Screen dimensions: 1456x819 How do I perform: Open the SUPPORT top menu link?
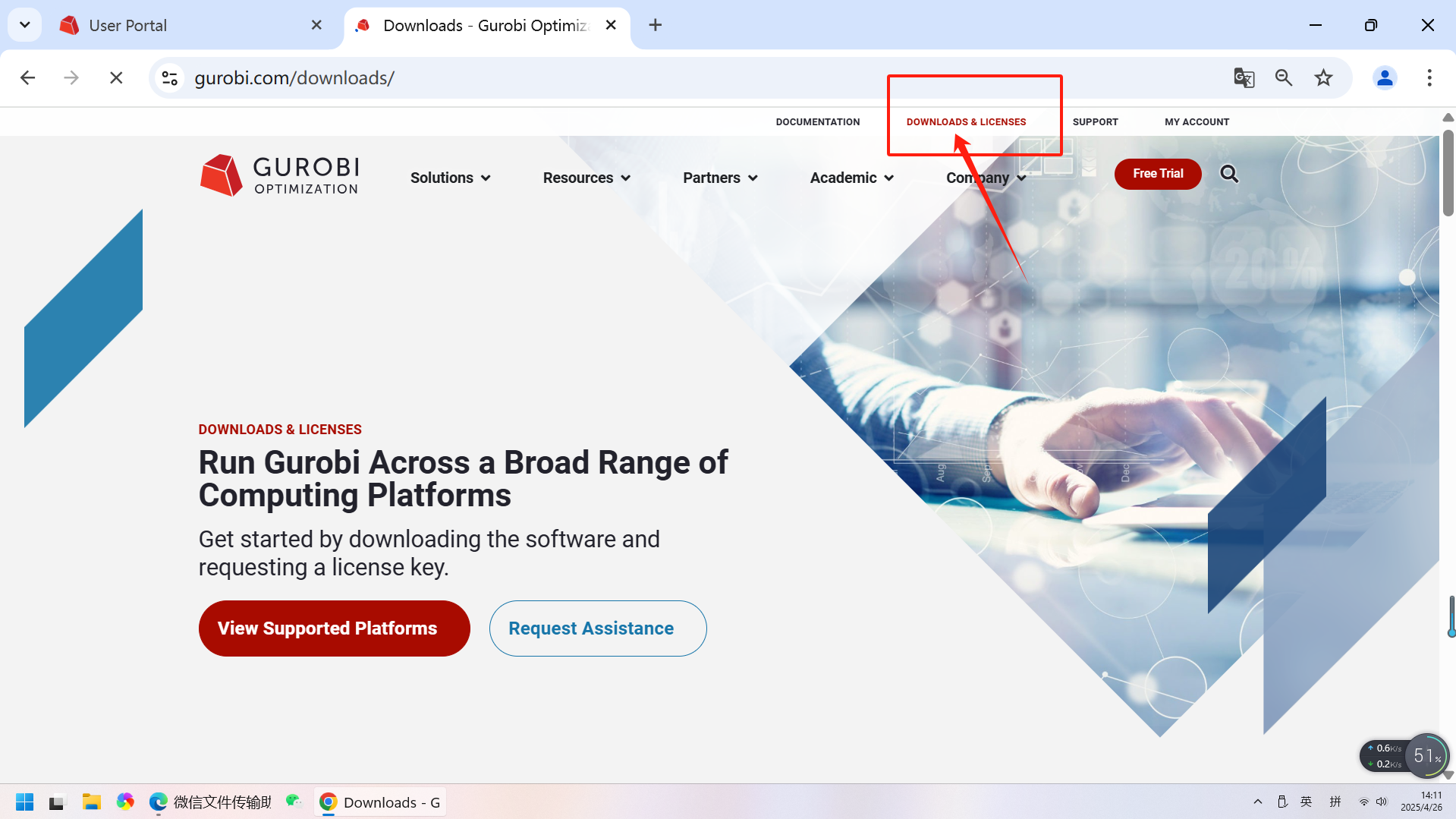tap(1095, 121)
